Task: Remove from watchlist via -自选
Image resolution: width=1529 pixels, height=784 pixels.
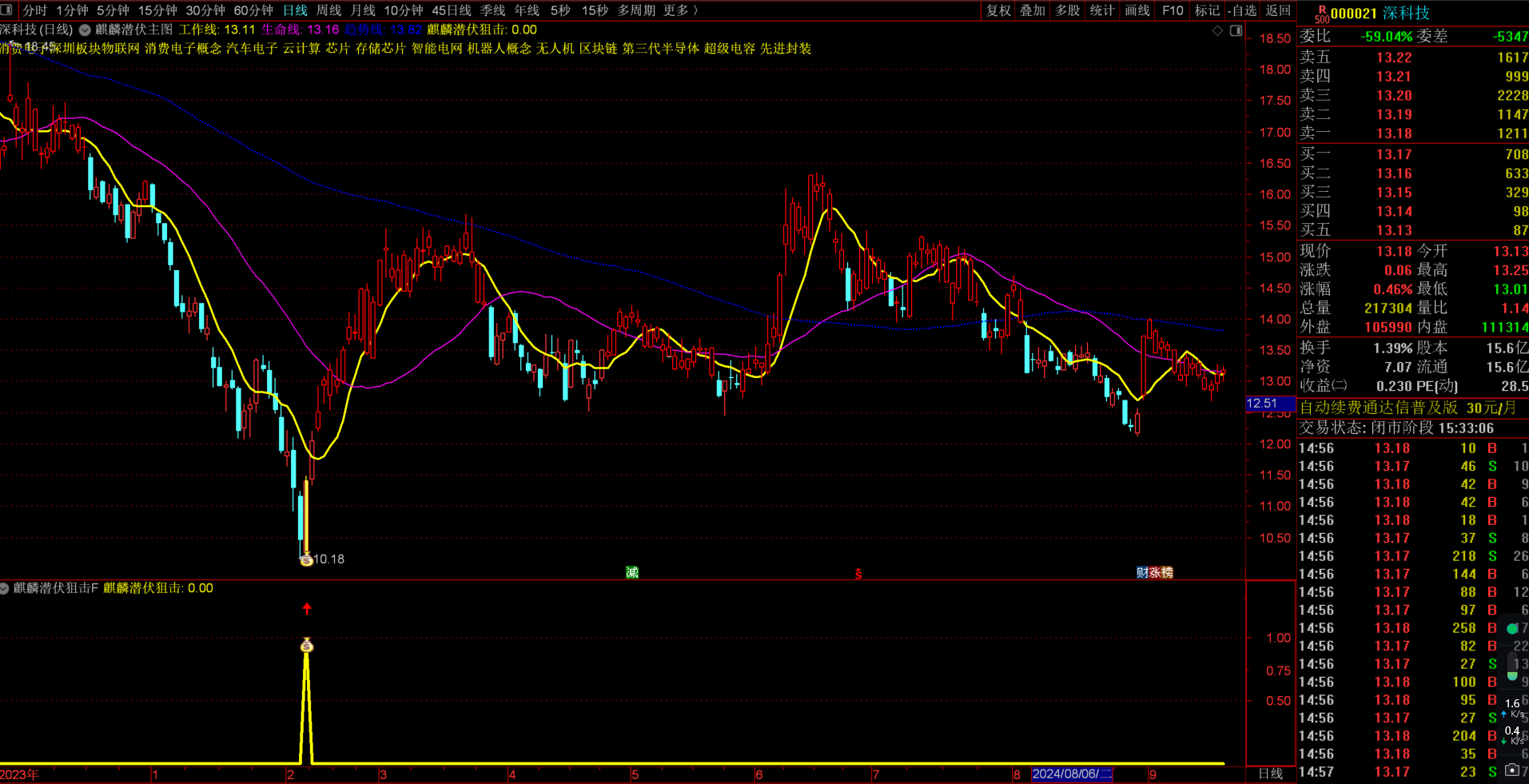Action: pyautogui.click(x=1243, y=10)
